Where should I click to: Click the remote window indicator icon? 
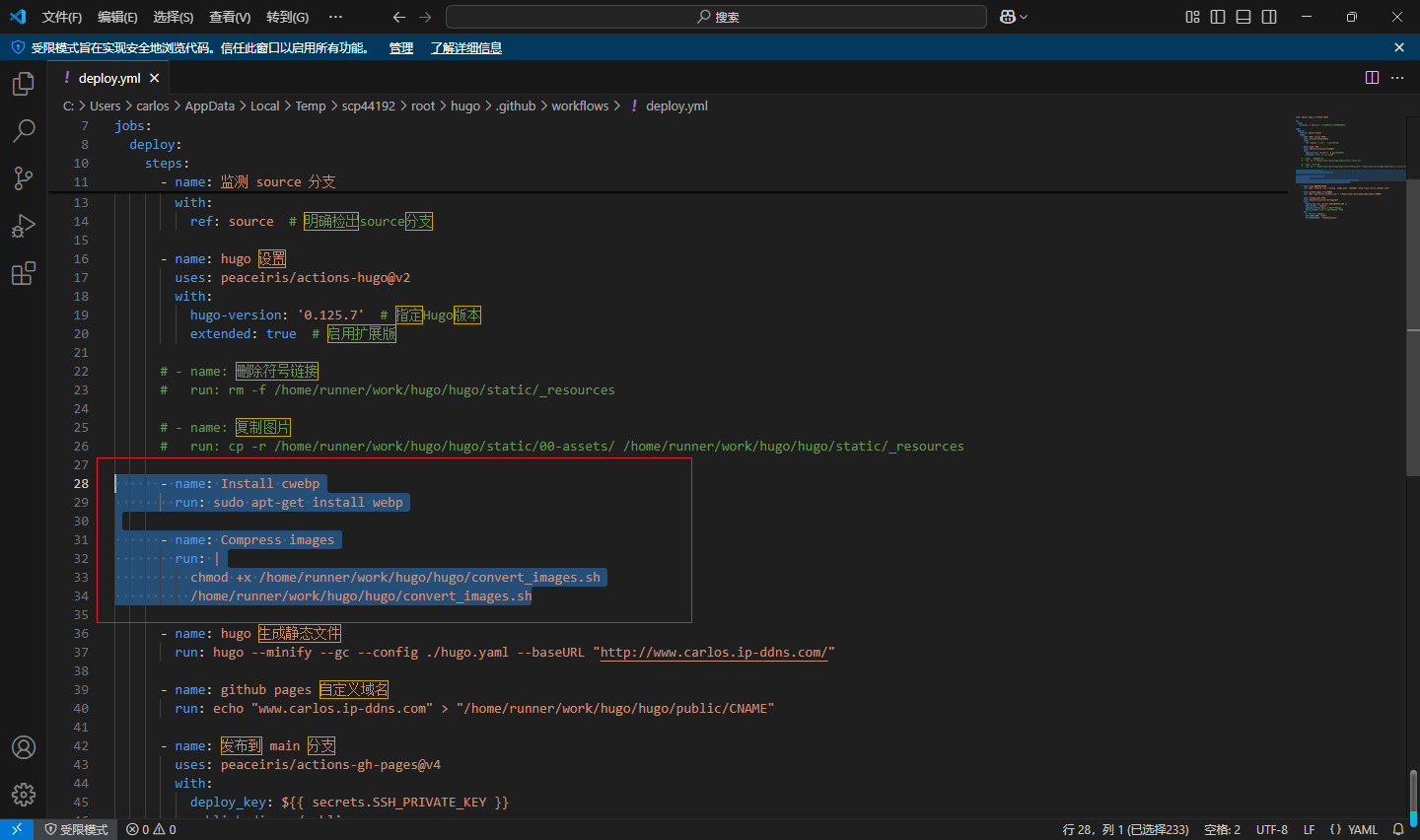click(x=17, y=829)
